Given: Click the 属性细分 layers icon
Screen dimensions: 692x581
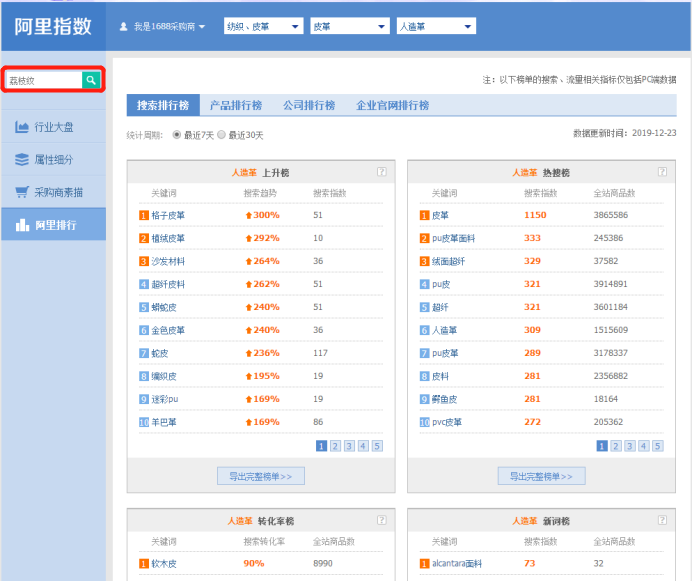Looking at the screenshot, I should point(22,159).
